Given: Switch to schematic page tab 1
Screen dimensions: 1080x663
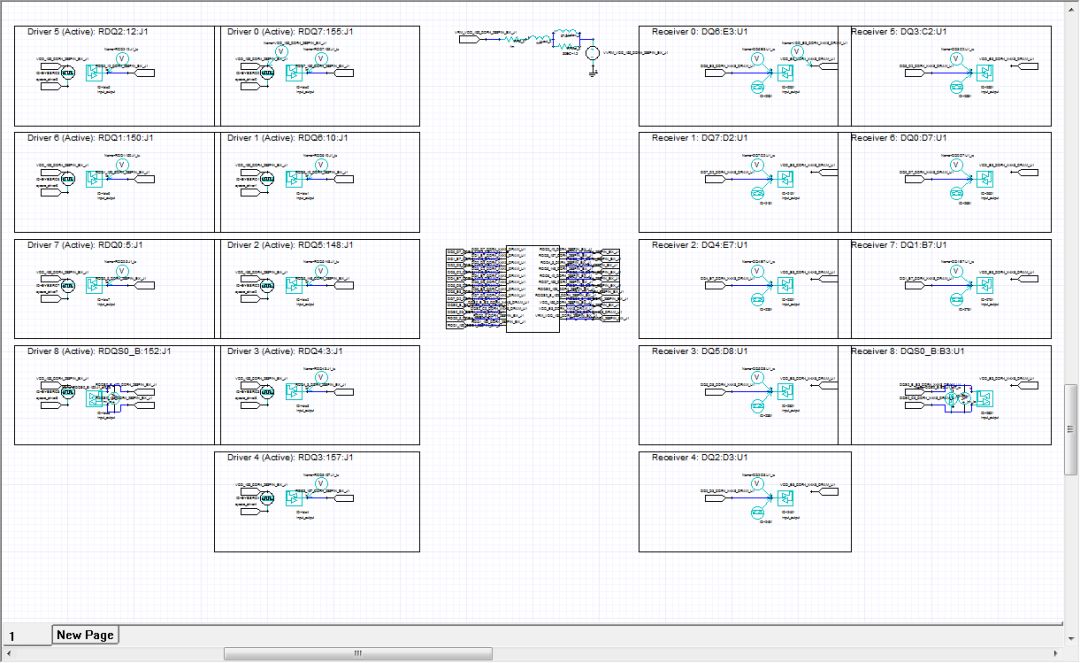Looking at the screenshot, I should [26, 635].
